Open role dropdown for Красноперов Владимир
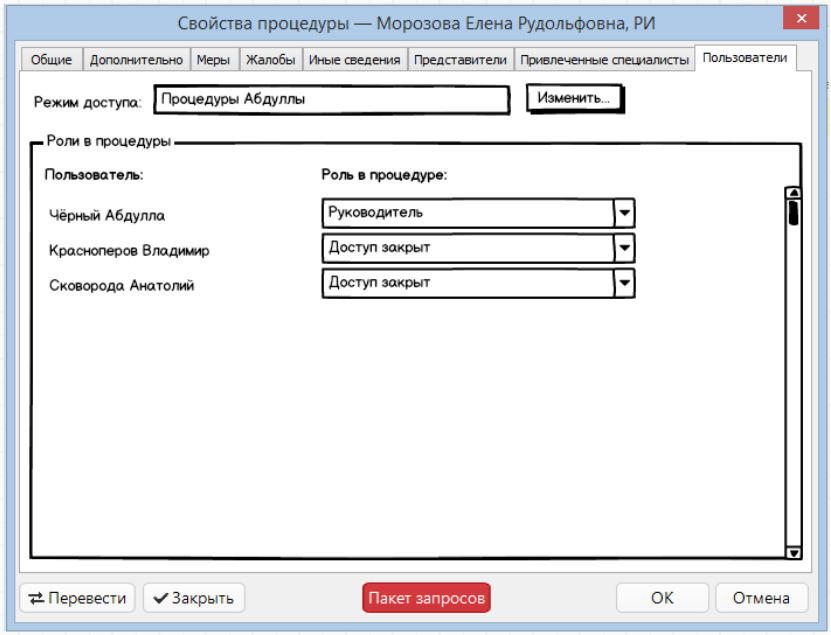831x635 pixels. (x=624, y=248)
